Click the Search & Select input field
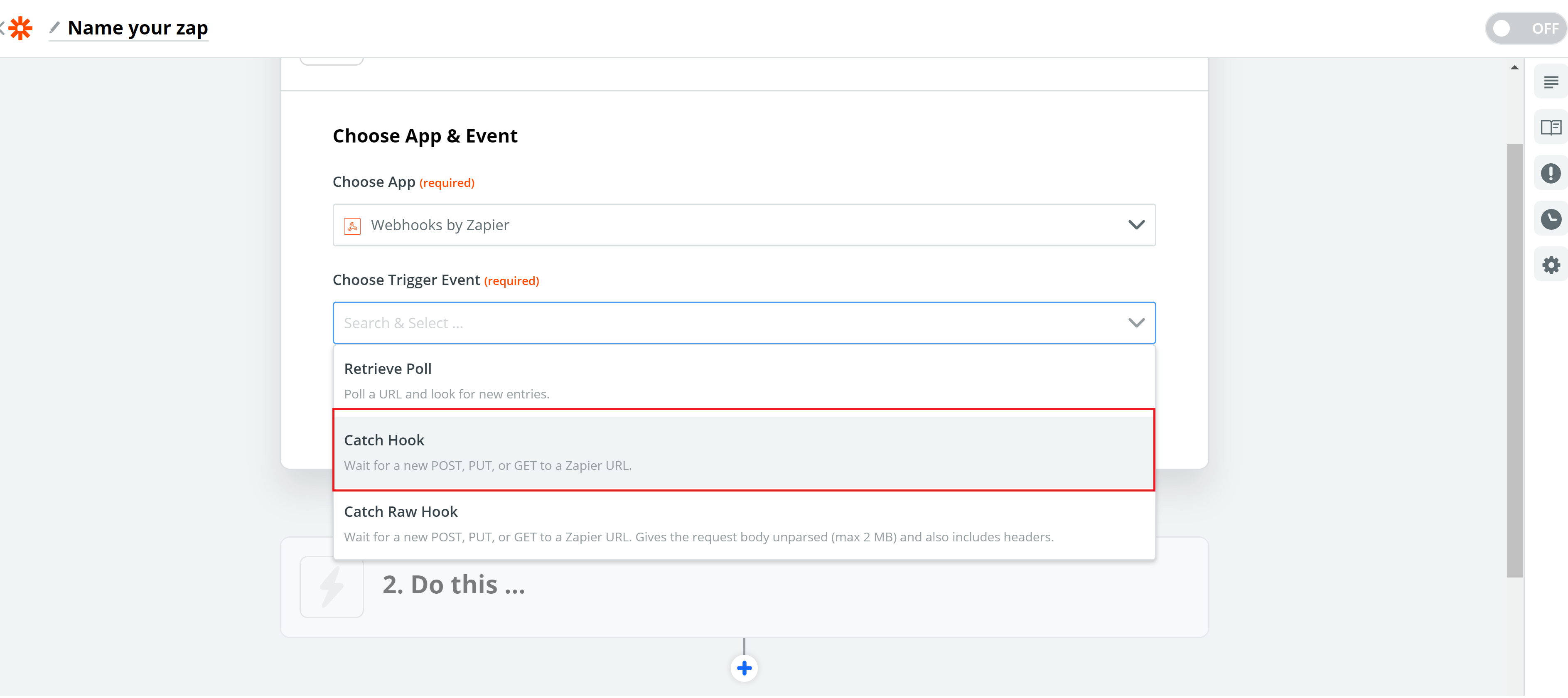This screenshot has height=698, width=1568. coord(744,323)
